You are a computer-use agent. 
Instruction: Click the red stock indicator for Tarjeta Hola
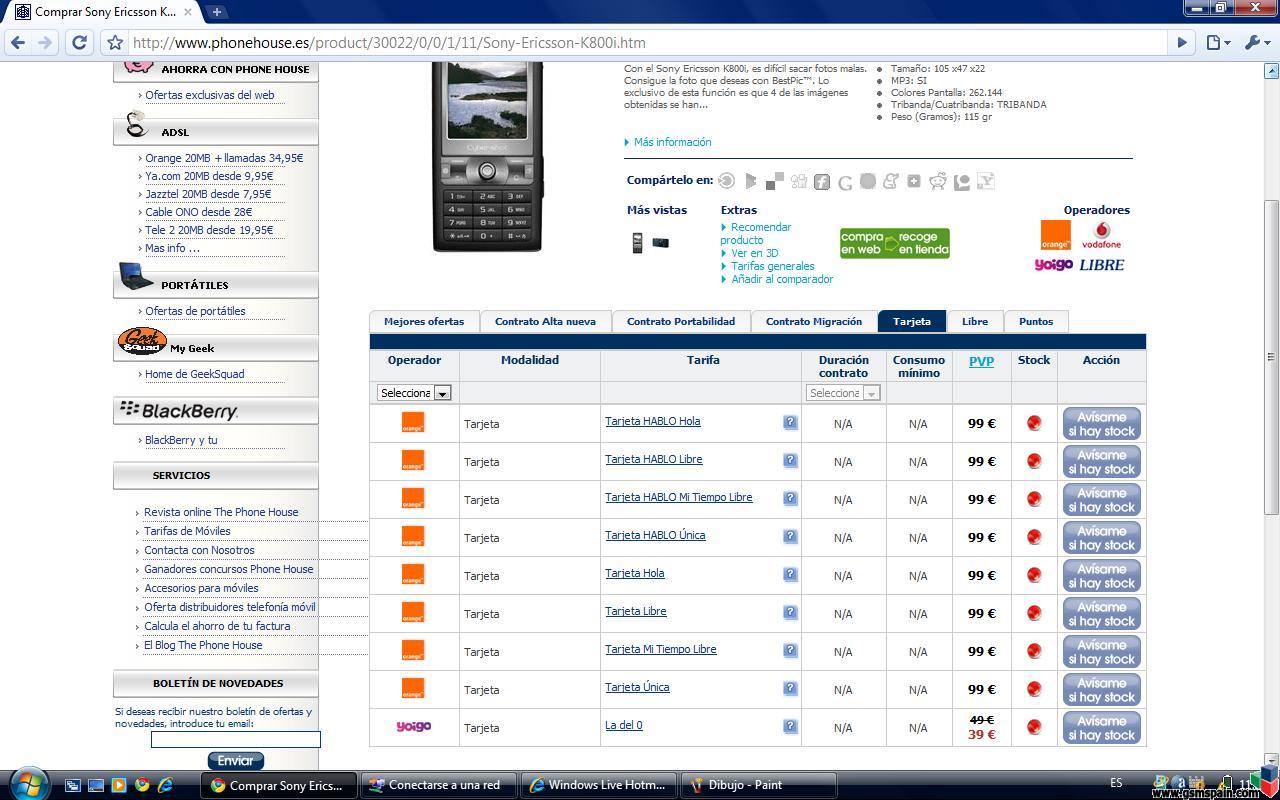pyautogui.click(x=1034, y=575)
